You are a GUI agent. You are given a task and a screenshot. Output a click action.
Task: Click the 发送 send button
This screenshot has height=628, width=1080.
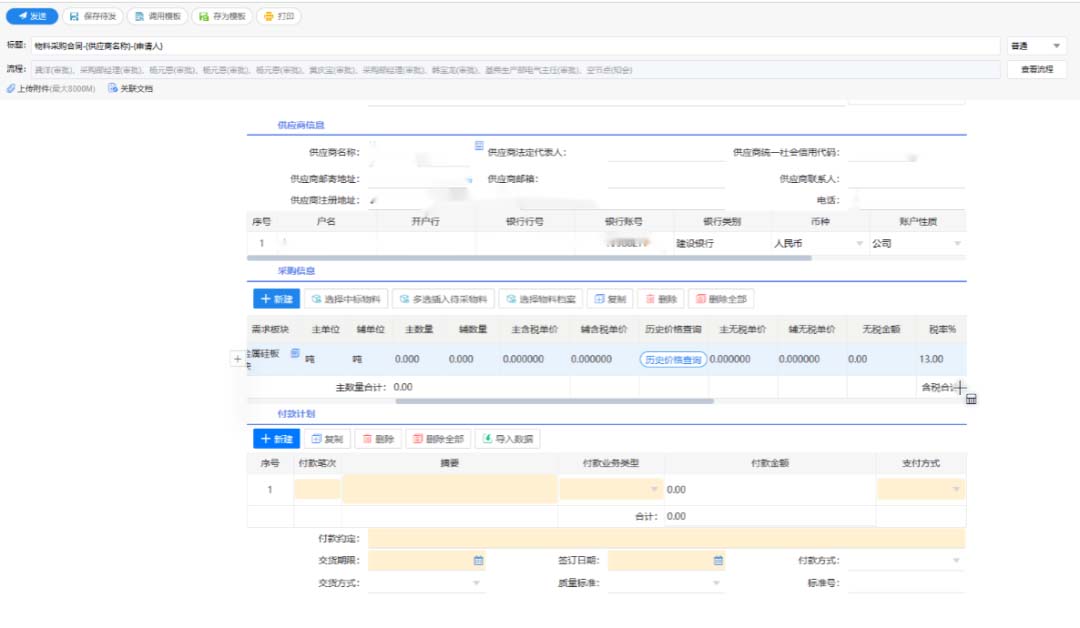click(32, 17)
